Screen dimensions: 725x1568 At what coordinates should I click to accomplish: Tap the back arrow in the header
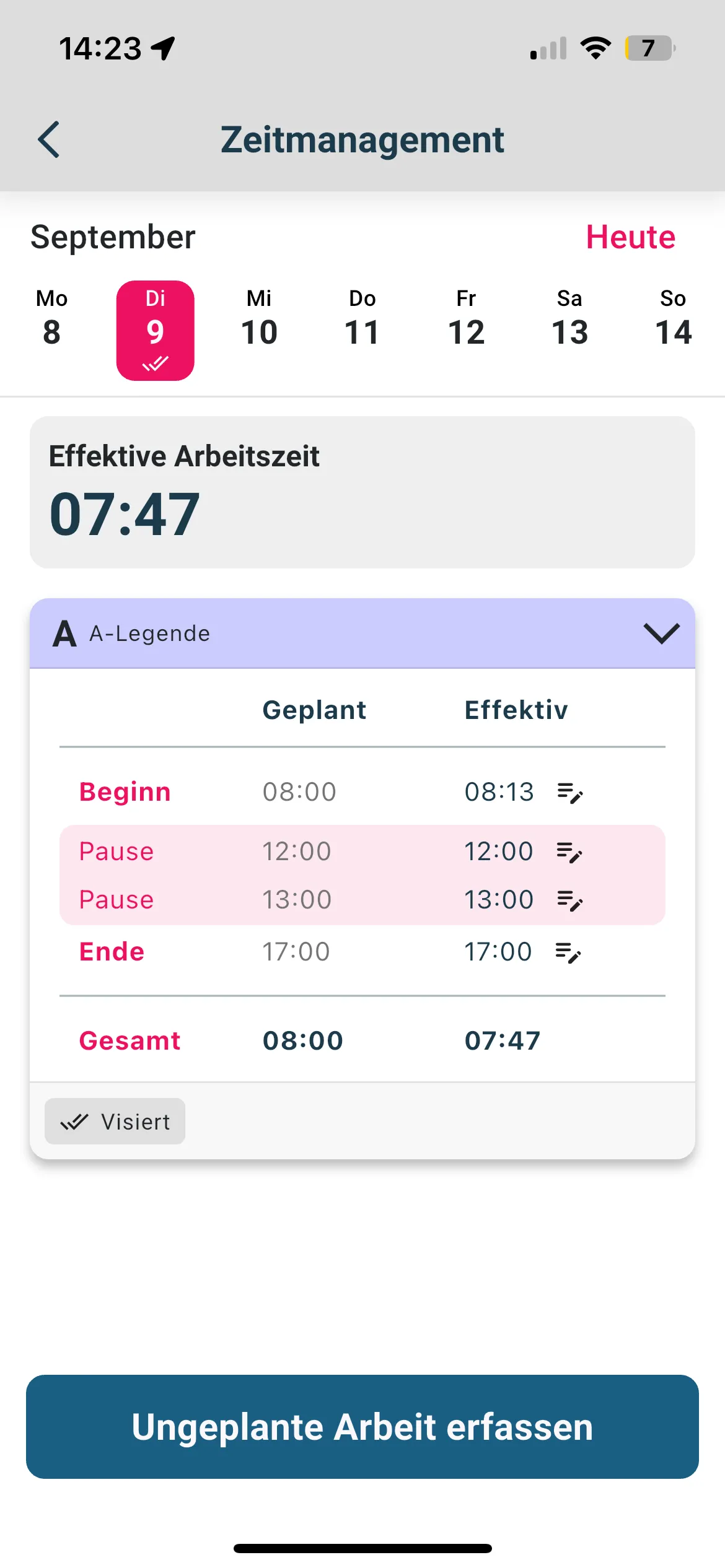[49, 139]
